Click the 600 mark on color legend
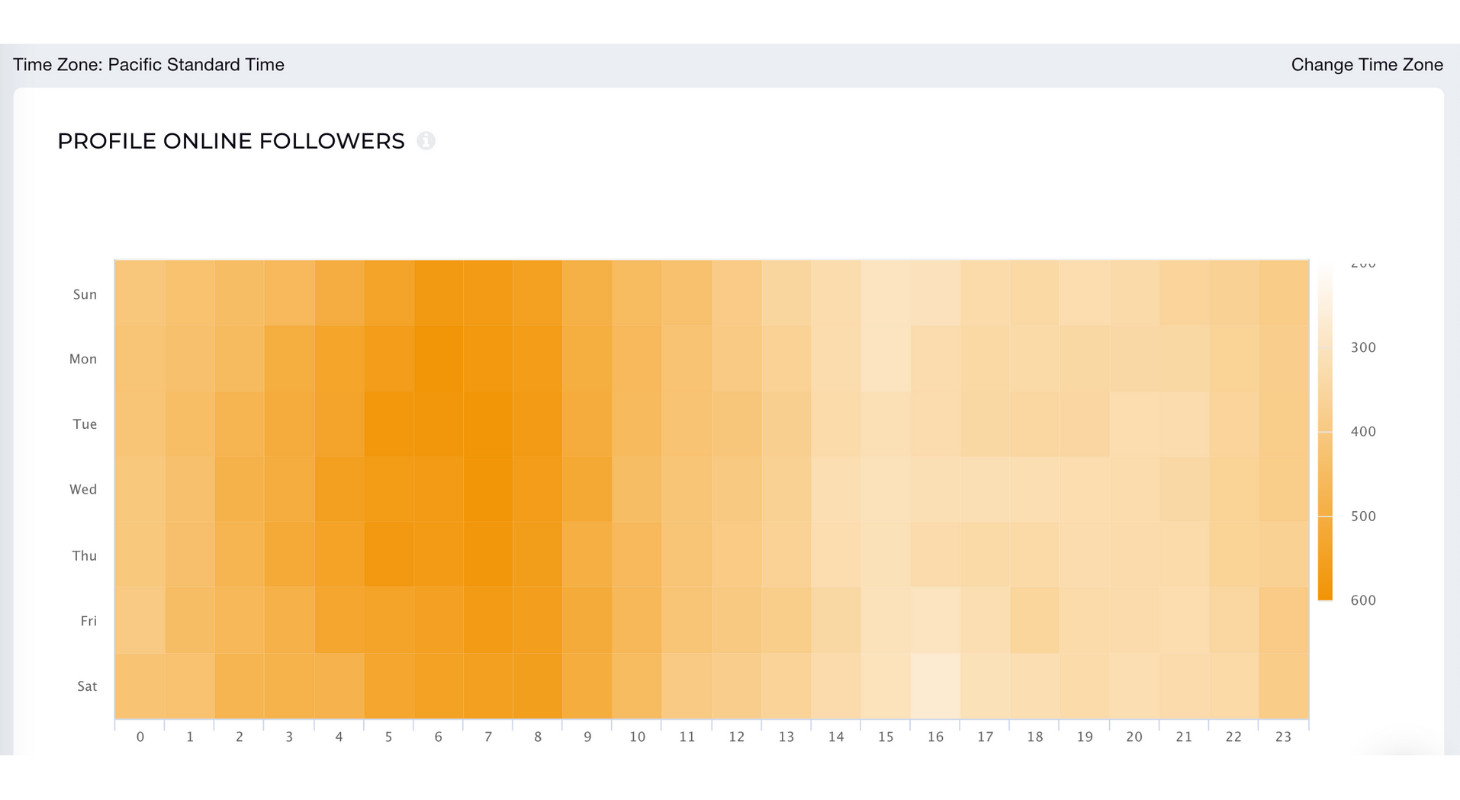Screen dimensions: 1460x800 (1362, 600)
